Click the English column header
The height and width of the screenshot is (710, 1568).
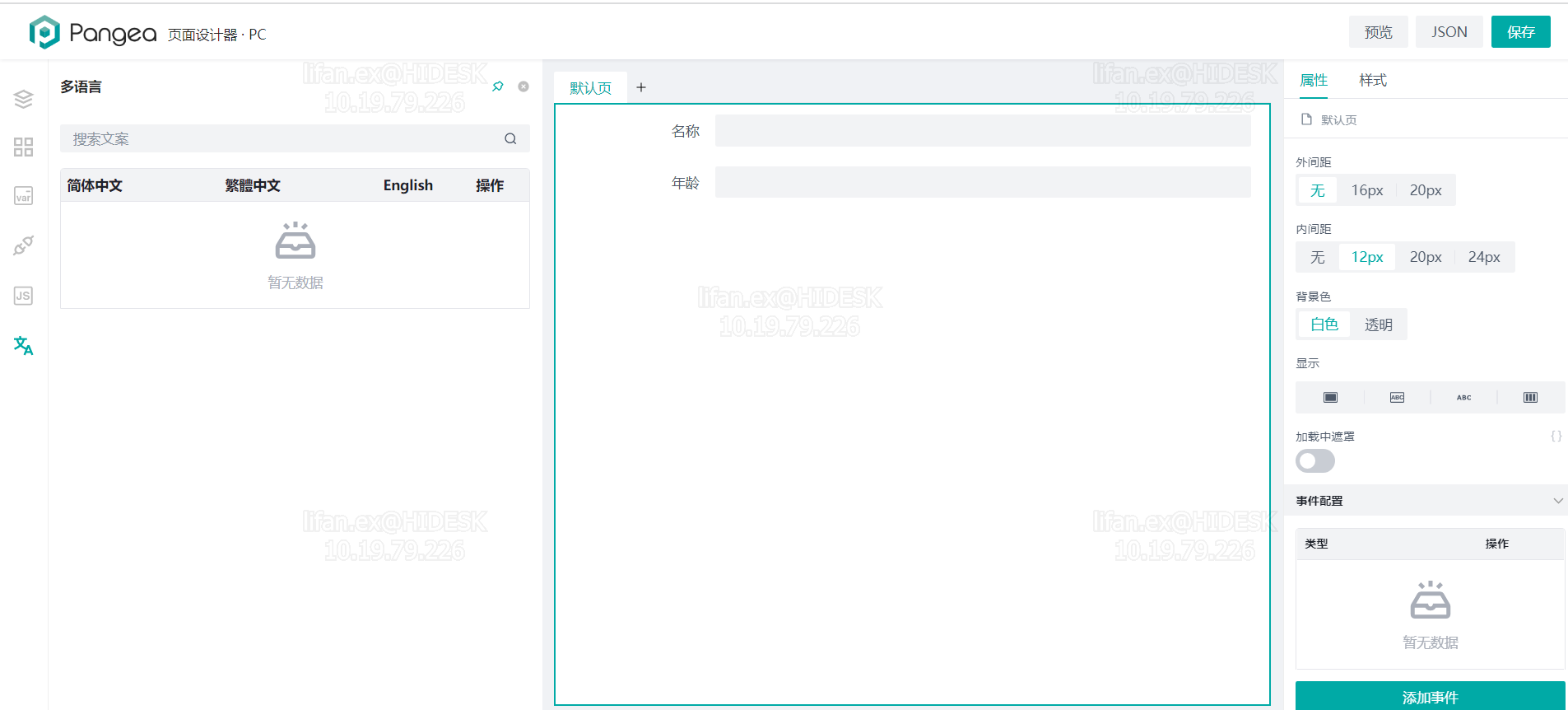(x=408, y=185)
